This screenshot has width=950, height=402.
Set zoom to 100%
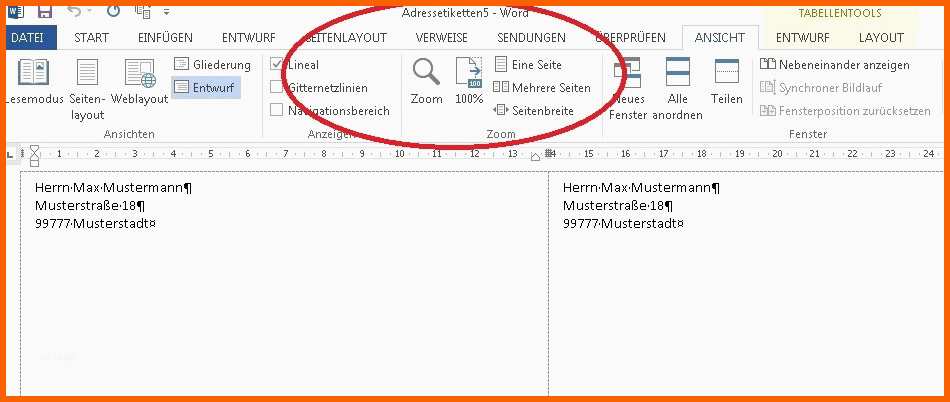coord(469,82)
